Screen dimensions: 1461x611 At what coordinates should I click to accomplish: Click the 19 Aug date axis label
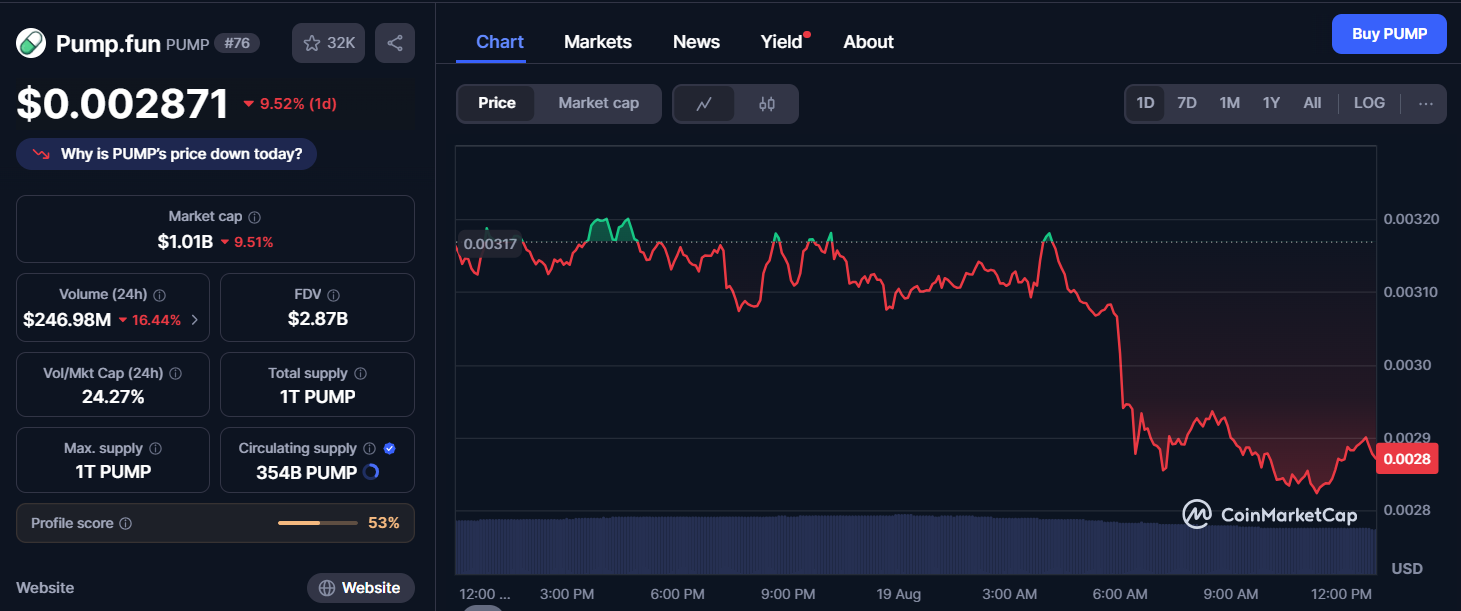pyautogui.click(x=899, y=594)
